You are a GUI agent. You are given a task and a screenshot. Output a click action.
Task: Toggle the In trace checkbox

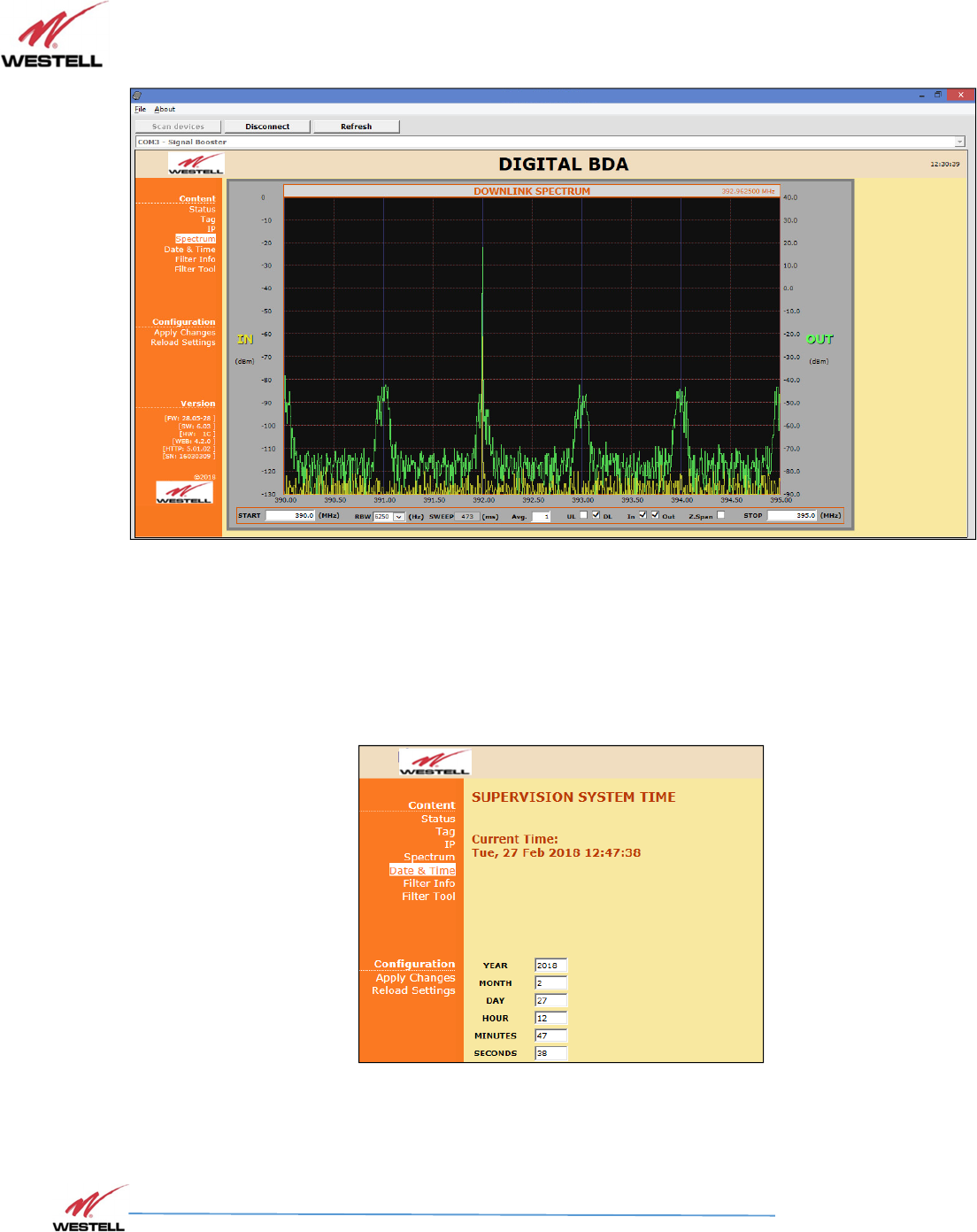pyautogui.click(x=642, y=515)
